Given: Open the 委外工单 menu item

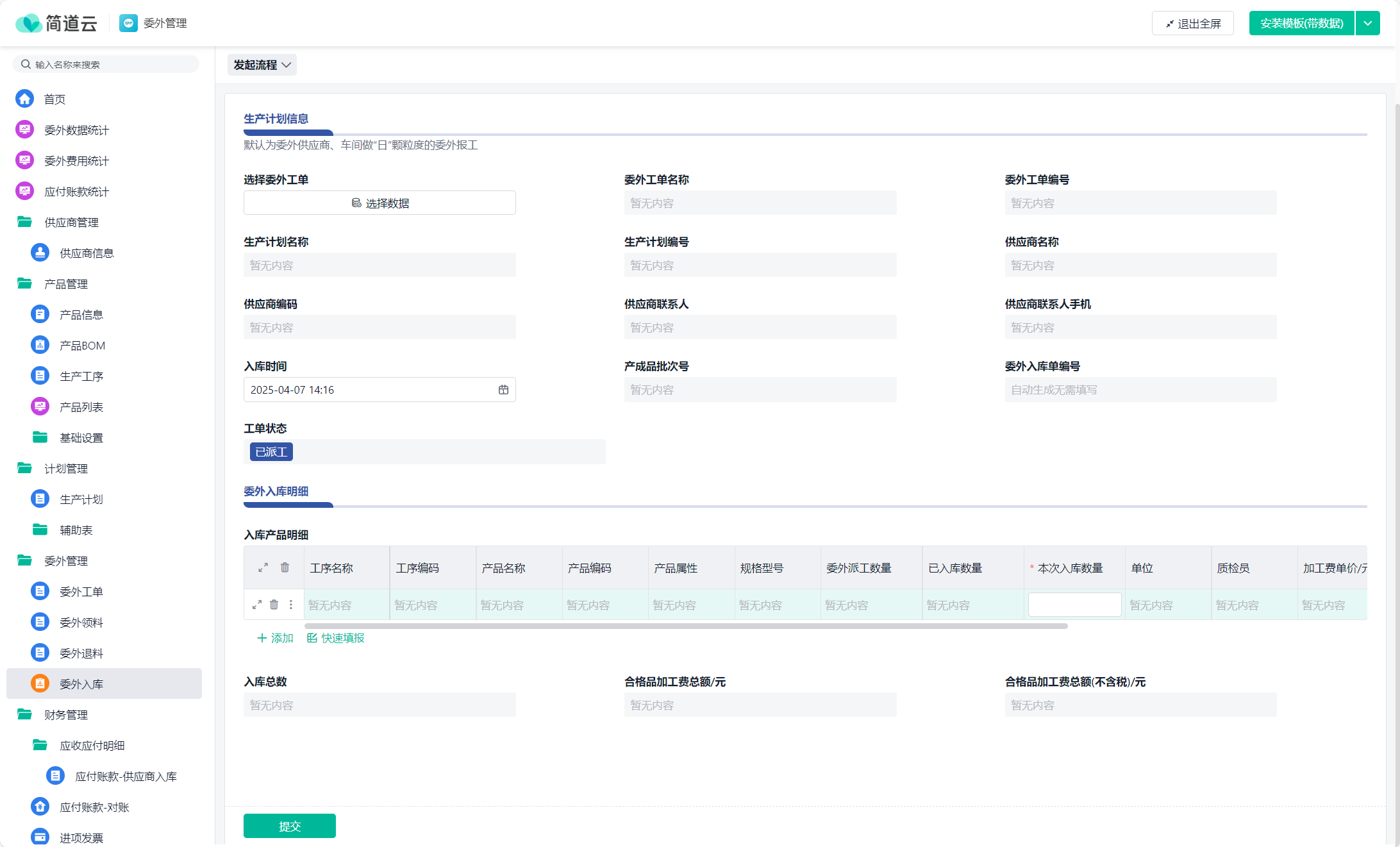Looking at the screenshot, I should tap(81, 591).
